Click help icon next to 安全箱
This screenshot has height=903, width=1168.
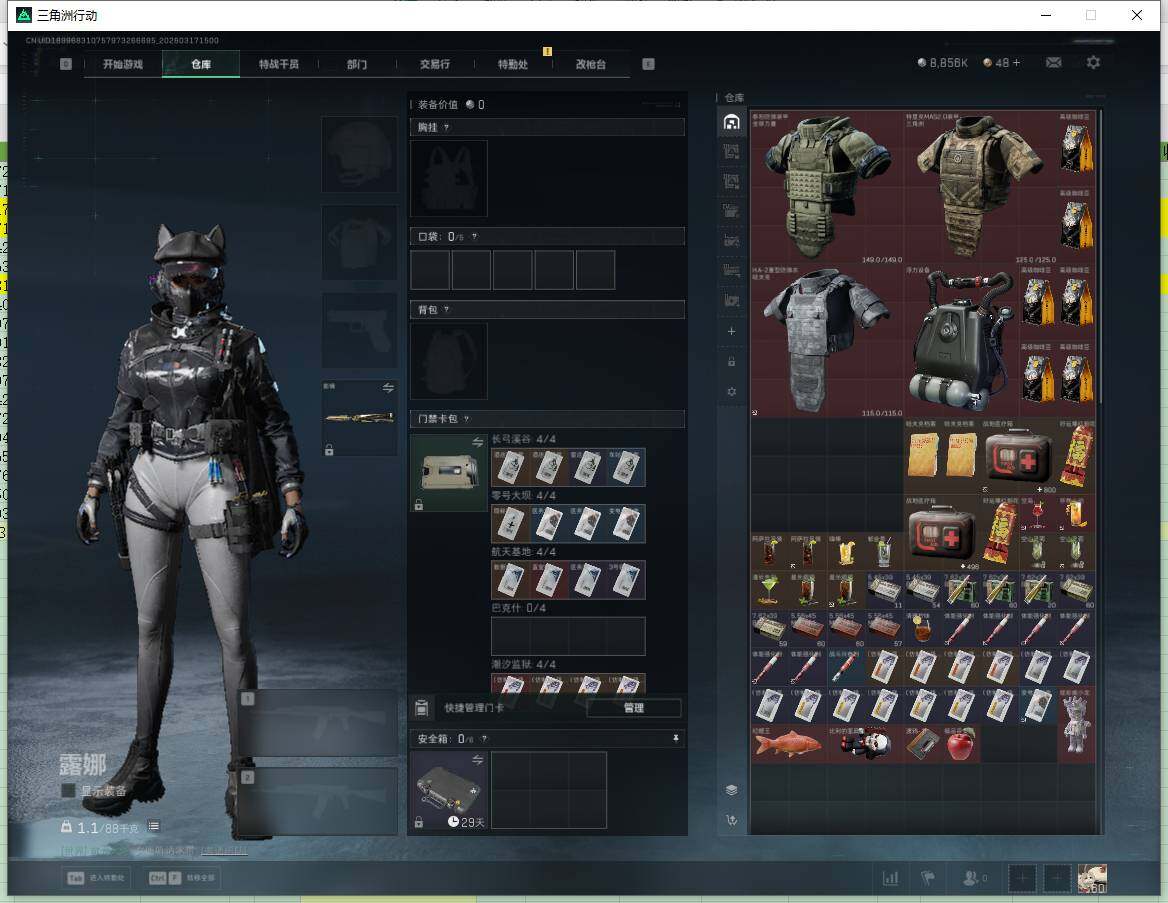point(484,738)
